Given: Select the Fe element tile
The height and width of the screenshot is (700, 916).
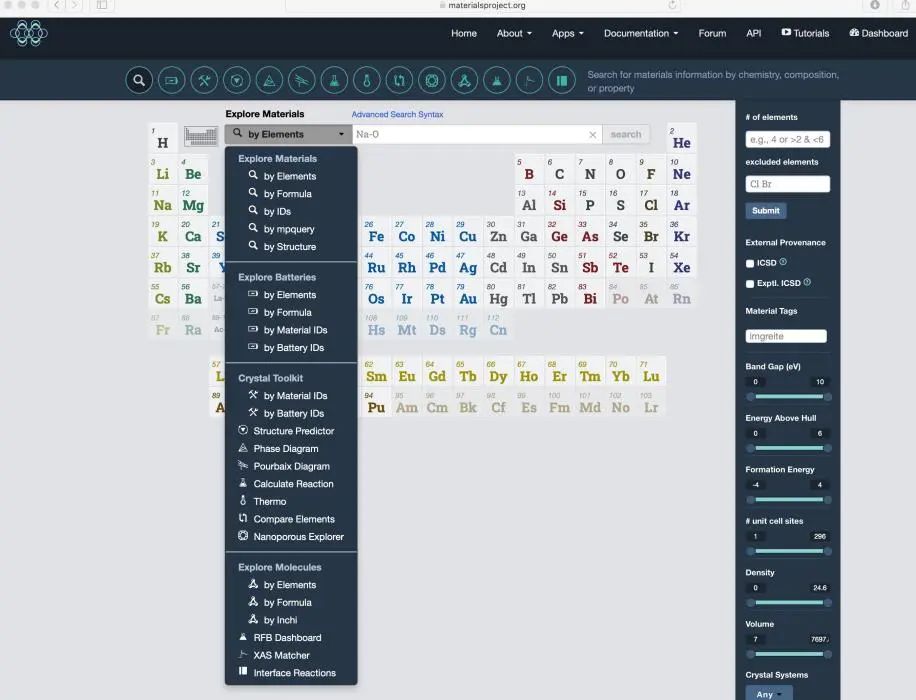Looking at the screenshot, I should click(x=376, y=232).
